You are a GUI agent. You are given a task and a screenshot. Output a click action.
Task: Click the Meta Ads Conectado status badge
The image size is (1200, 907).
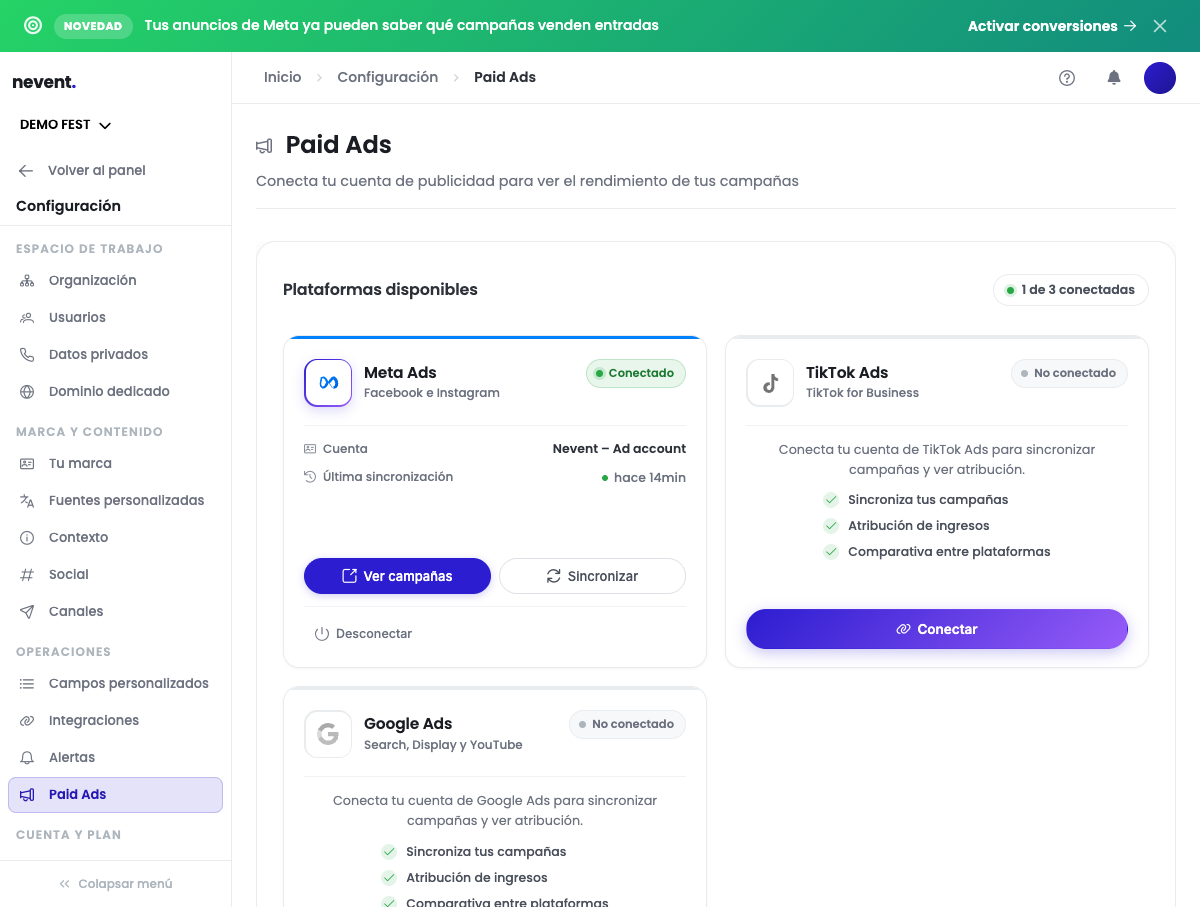(x=636, y=373)
